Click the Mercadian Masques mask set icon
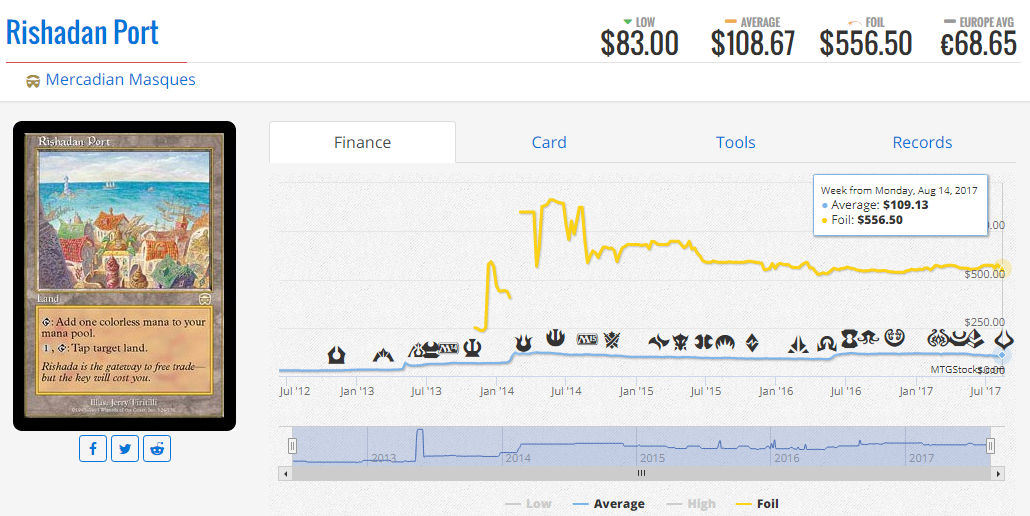Image resolution: width=1030 pixels, height=516 pixels. (x=33, y=81)
